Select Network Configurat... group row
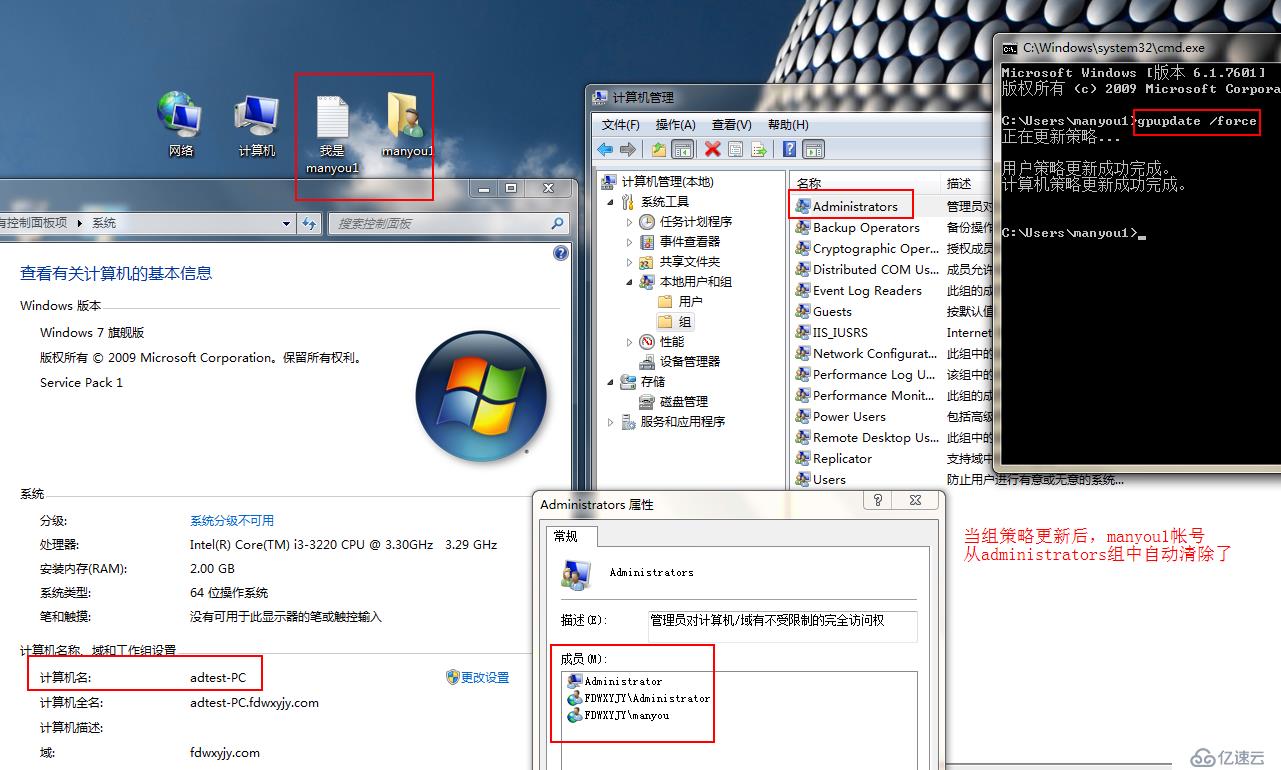Screen dimensions: 1281x770 pyautogui.click(x=866, y=354)
